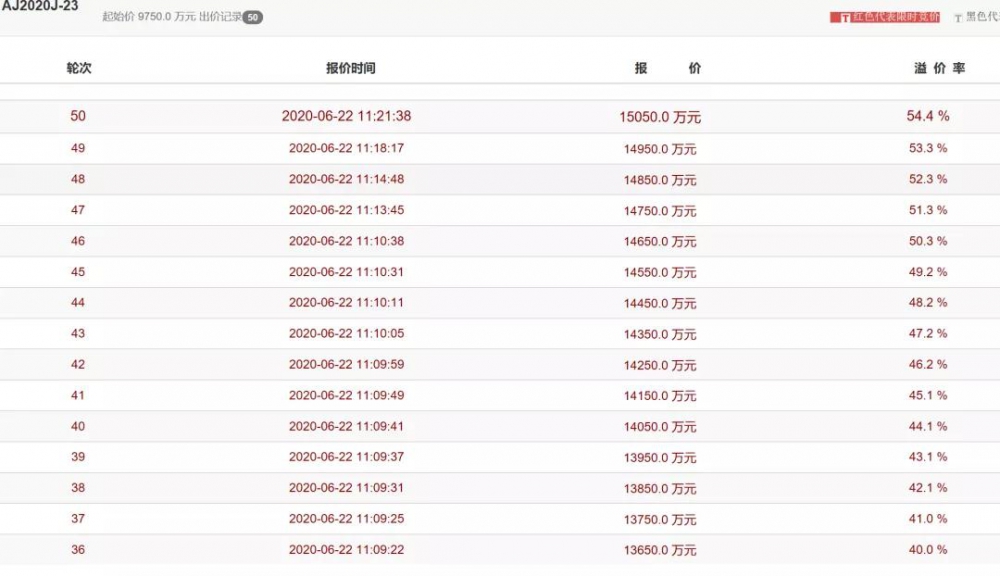Screen dimensions: 1000x576
Task: Click the bid 14550.0 万元
Action: (660, 272)
